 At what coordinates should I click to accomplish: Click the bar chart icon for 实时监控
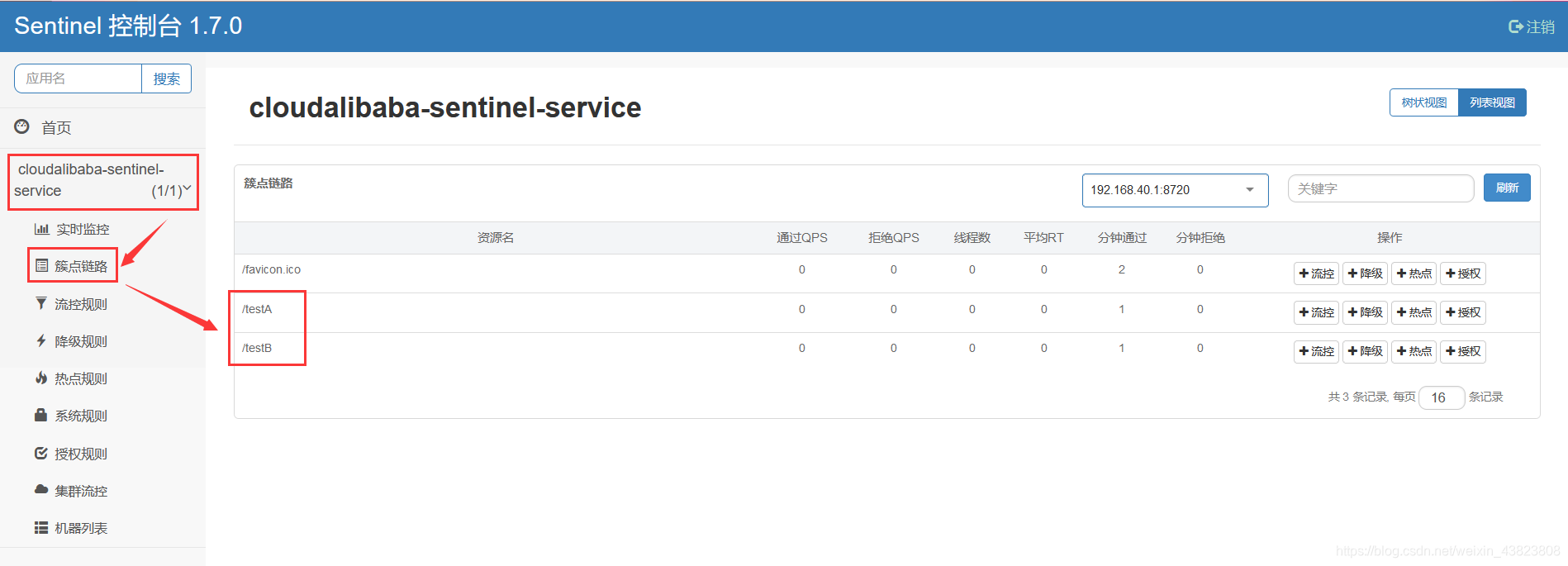click(x=41, y=229)
